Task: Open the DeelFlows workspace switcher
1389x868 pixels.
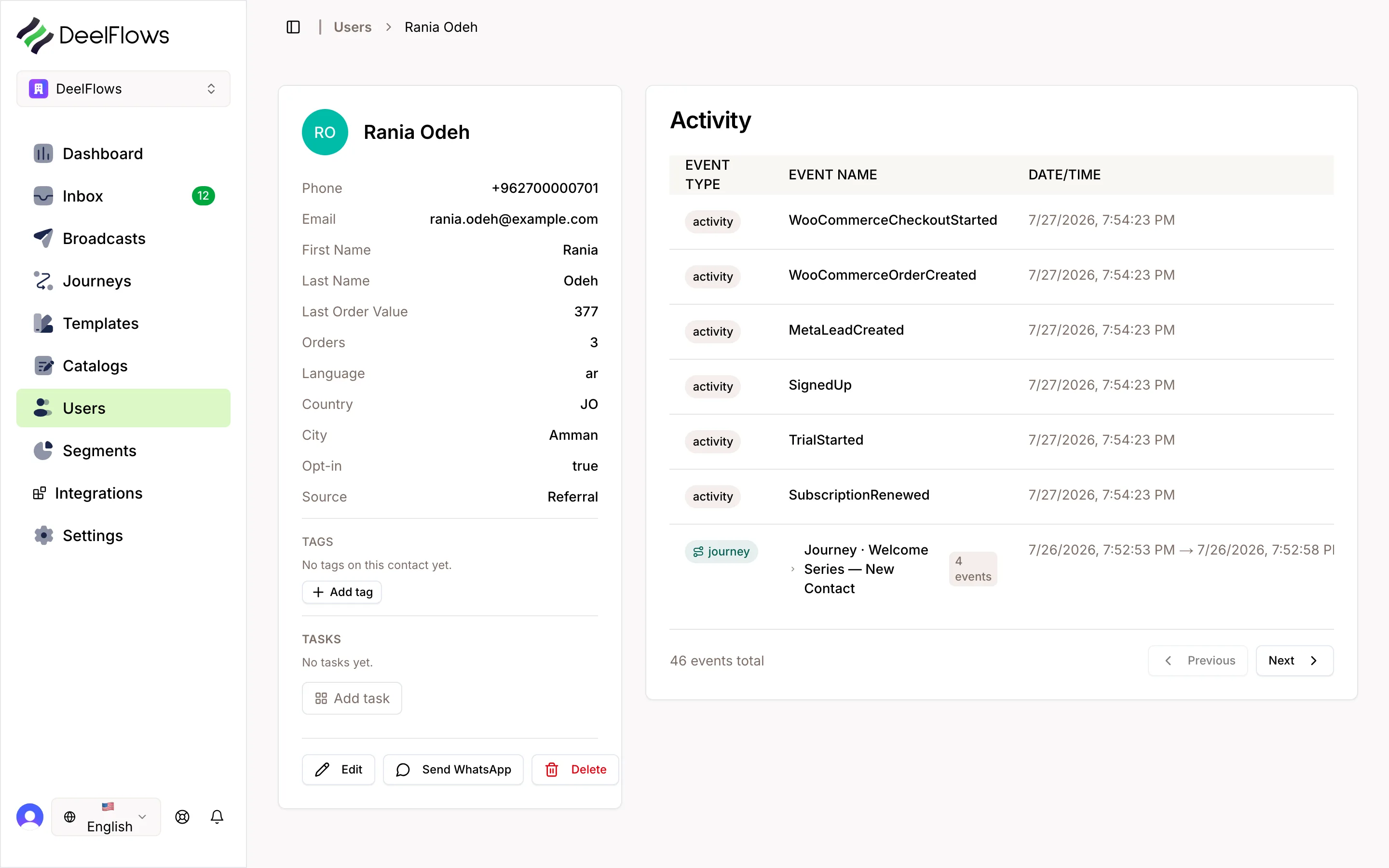Action: point(123,89)
